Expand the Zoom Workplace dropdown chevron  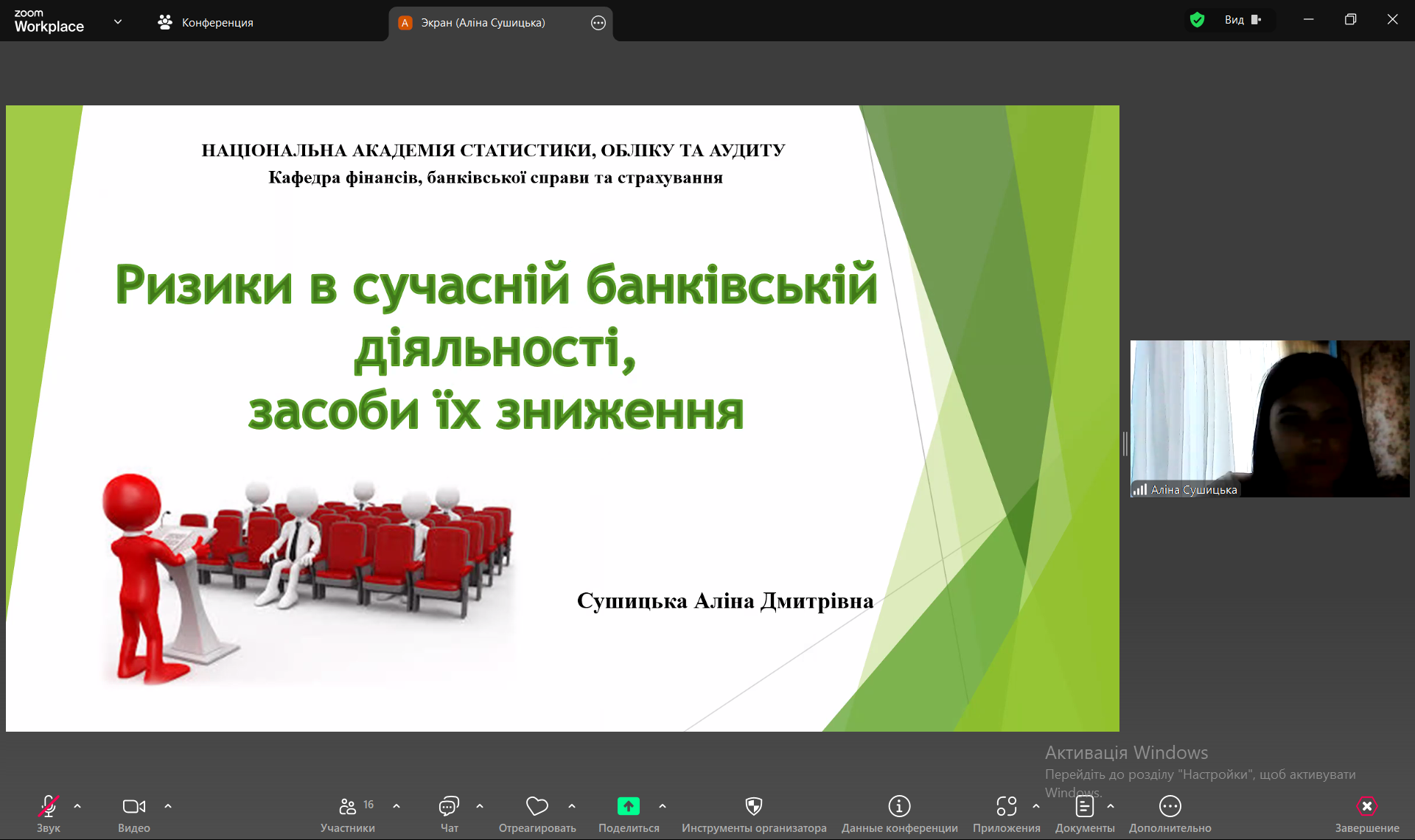coord(118,22)
